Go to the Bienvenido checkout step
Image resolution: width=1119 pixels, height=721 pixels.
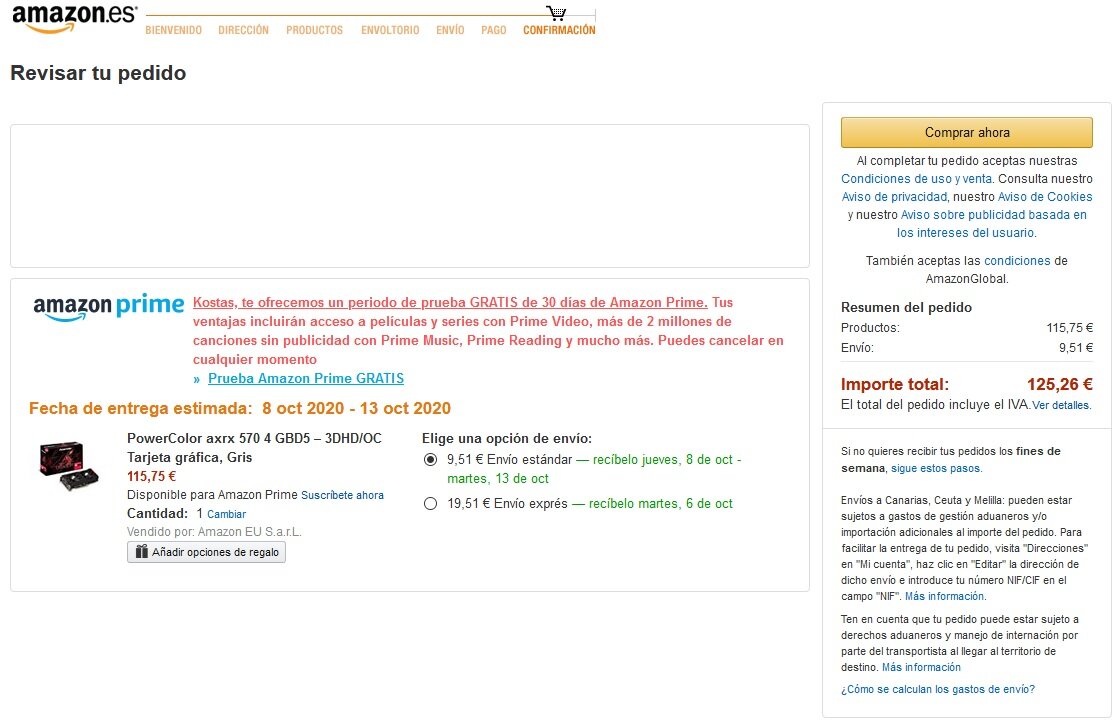[173, 30]
